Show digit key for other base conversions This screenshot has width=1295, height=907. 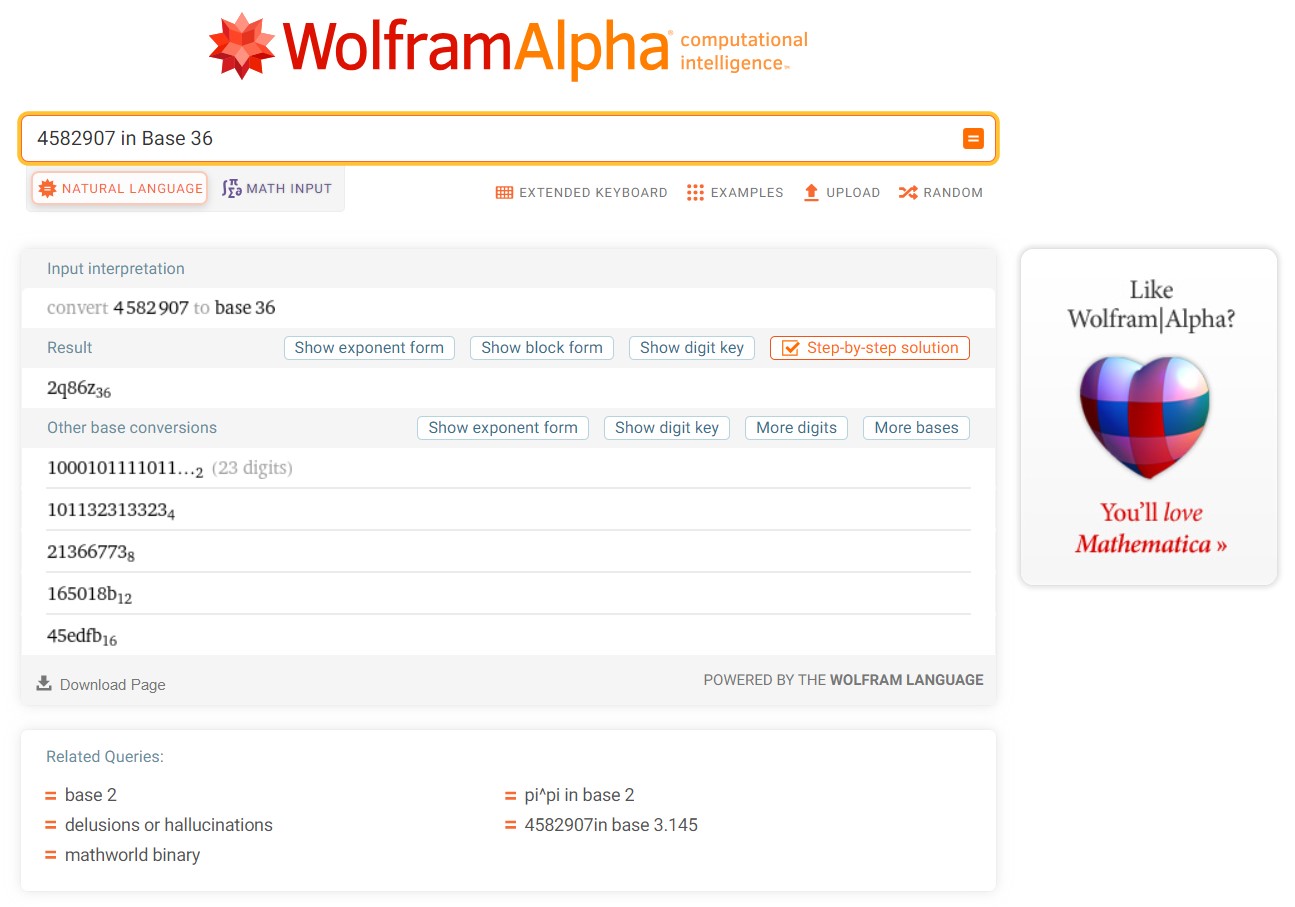click(667, 428)
